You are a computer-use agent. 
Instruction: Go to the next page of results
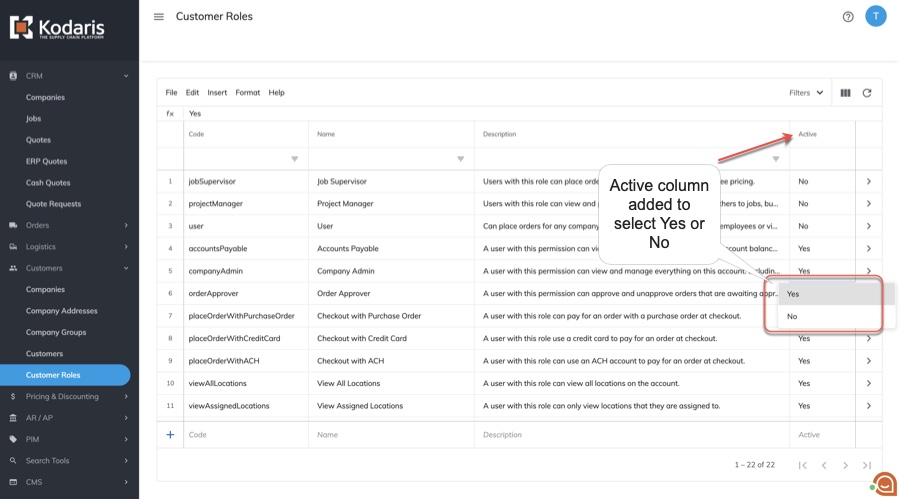pos(845,465)
